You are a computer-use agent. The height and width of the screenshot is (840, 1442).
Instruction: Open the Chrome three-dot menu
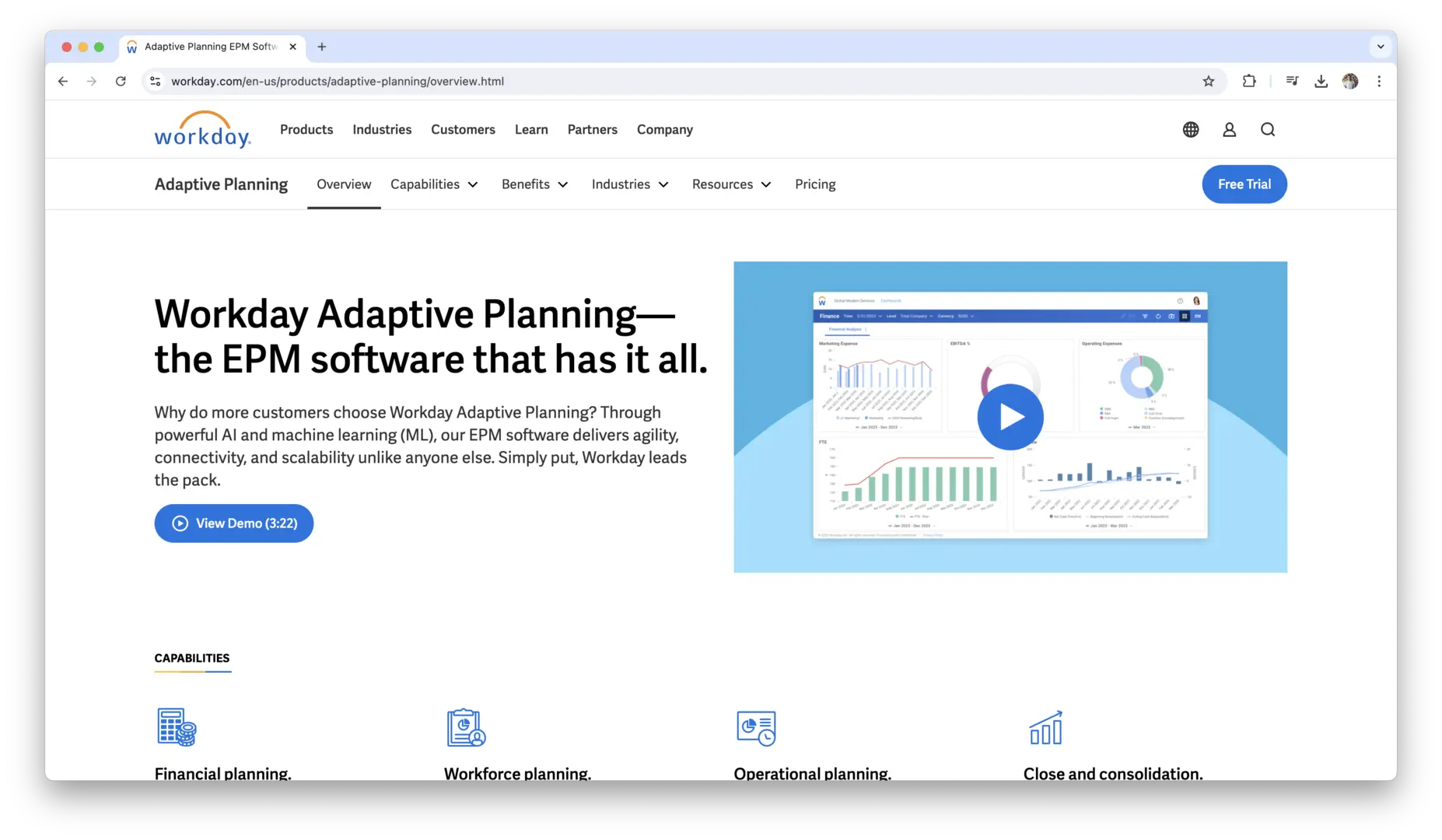1379,81
